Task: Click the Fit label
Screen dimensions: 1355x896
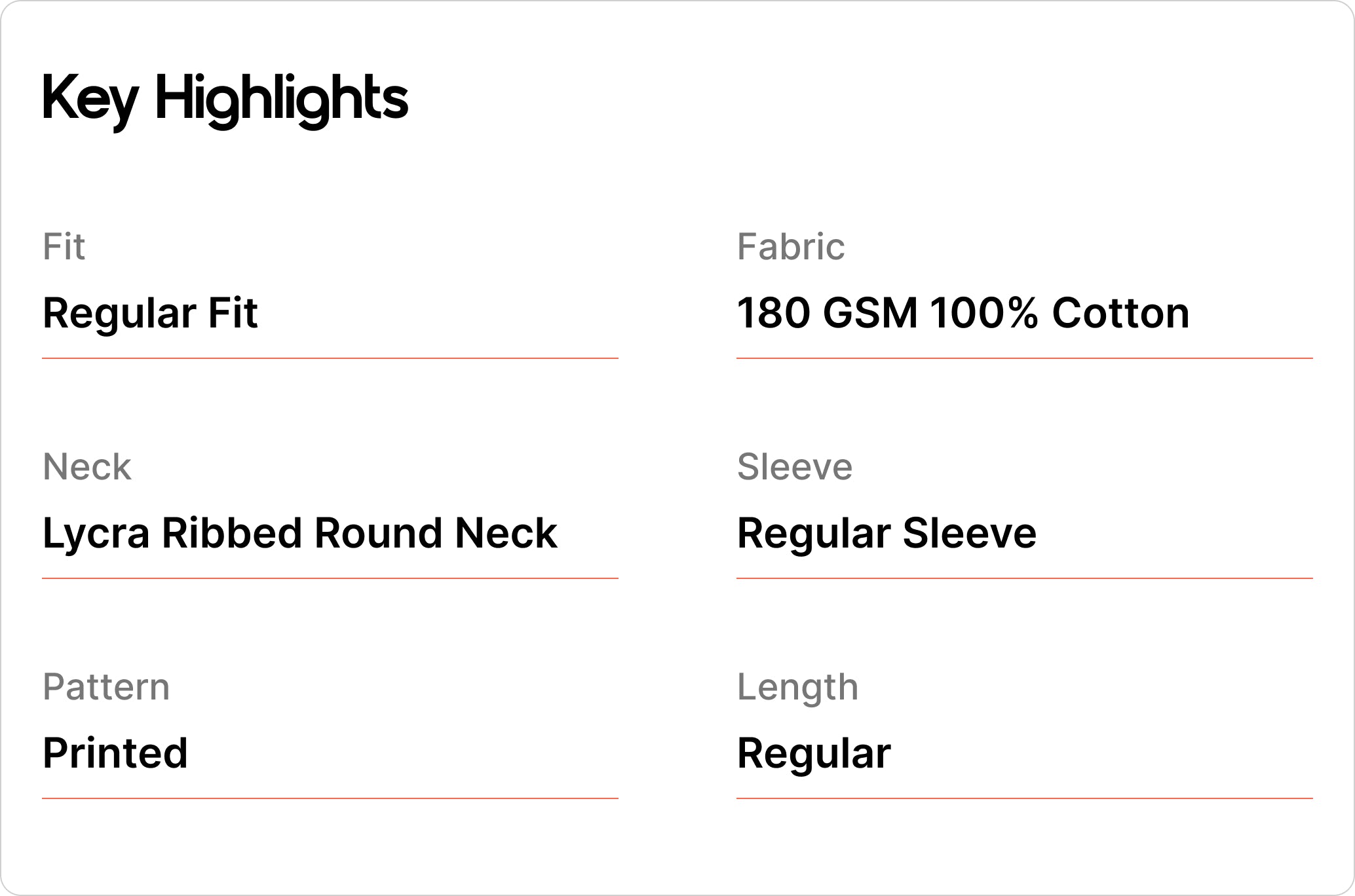Action: (64, 247)
